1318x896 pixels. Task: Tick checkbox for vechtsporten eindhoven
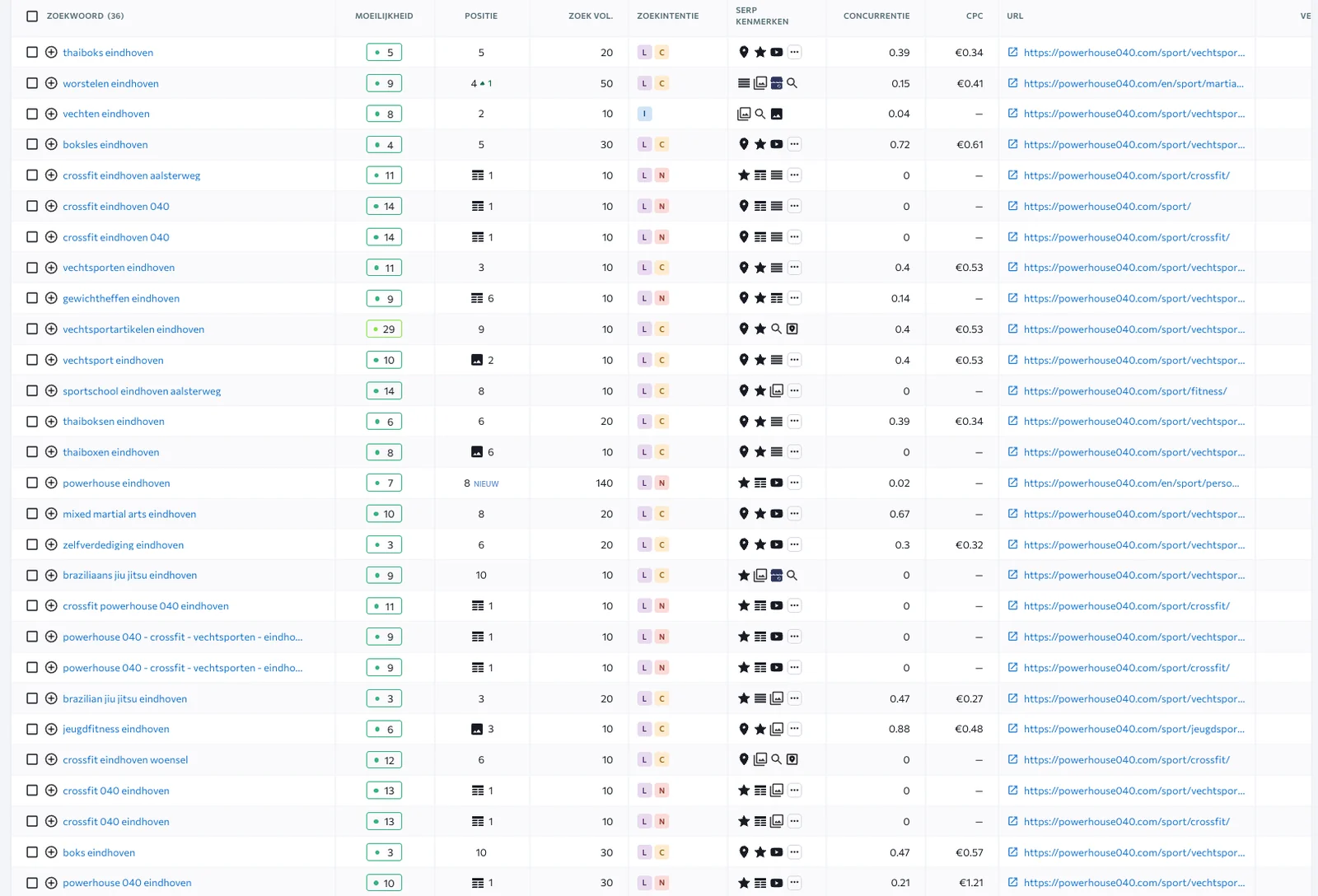click(32, 268)
